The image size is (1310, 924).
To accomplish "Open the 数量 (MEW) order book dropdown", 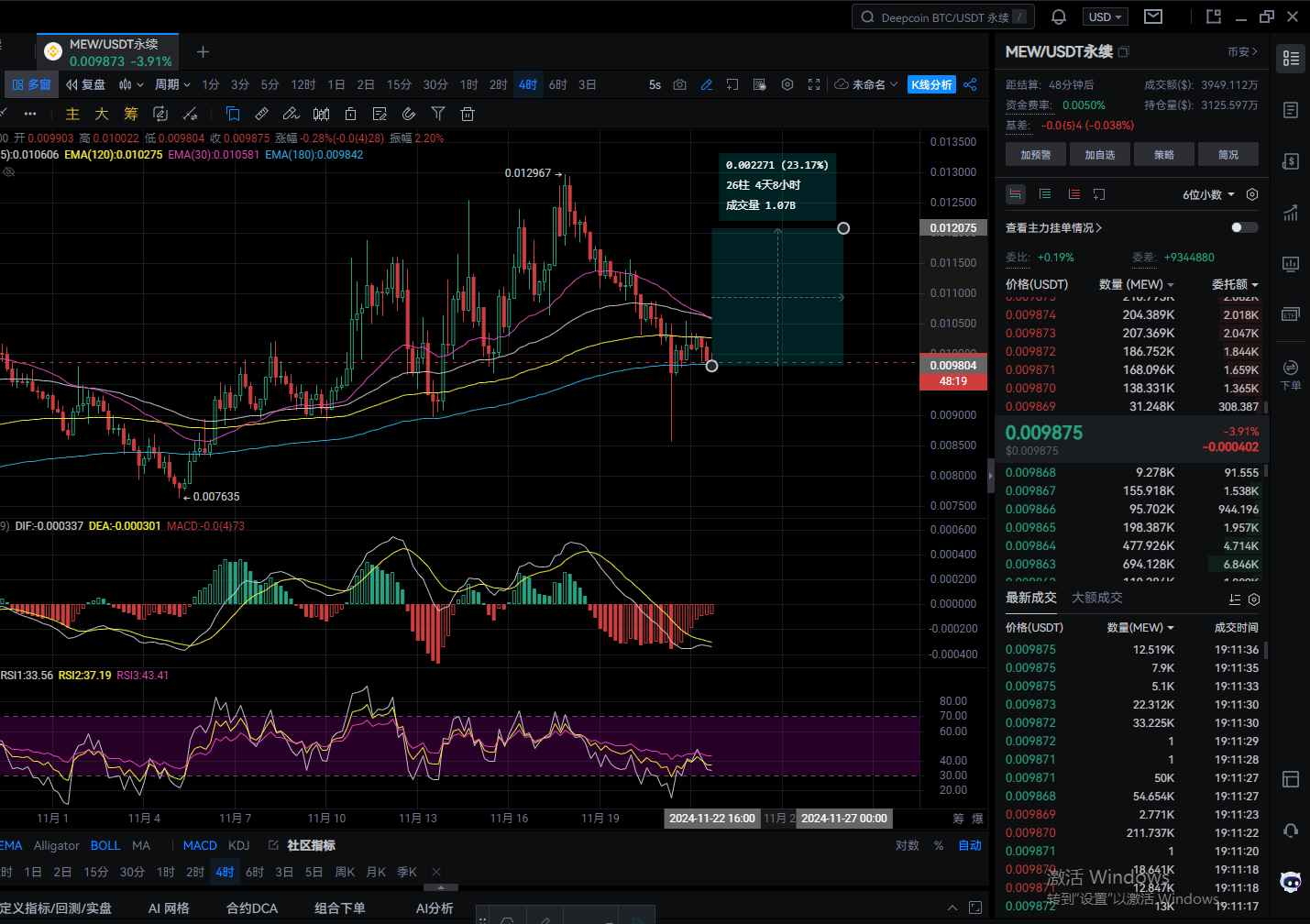I will 1137,284.
